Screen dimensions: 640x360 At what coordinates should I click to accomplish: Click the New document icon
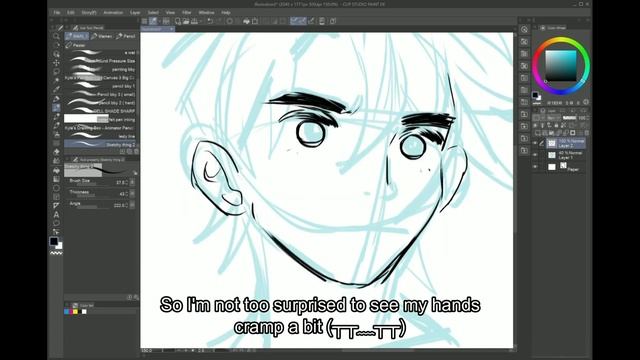pyautogui.click(x=178, y=21)
